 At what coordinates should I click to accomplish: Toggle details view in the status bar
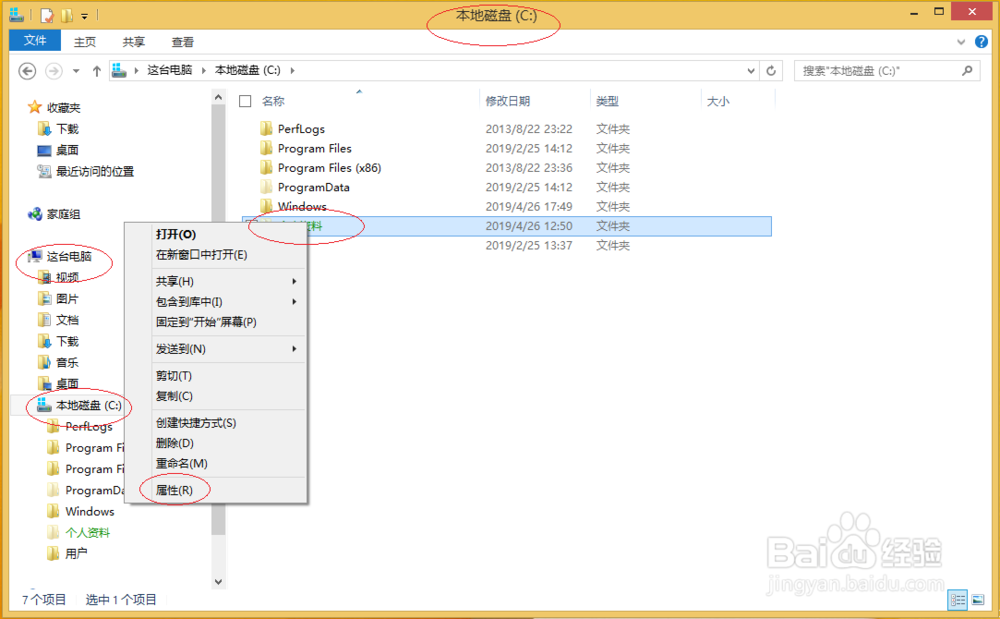958,600
